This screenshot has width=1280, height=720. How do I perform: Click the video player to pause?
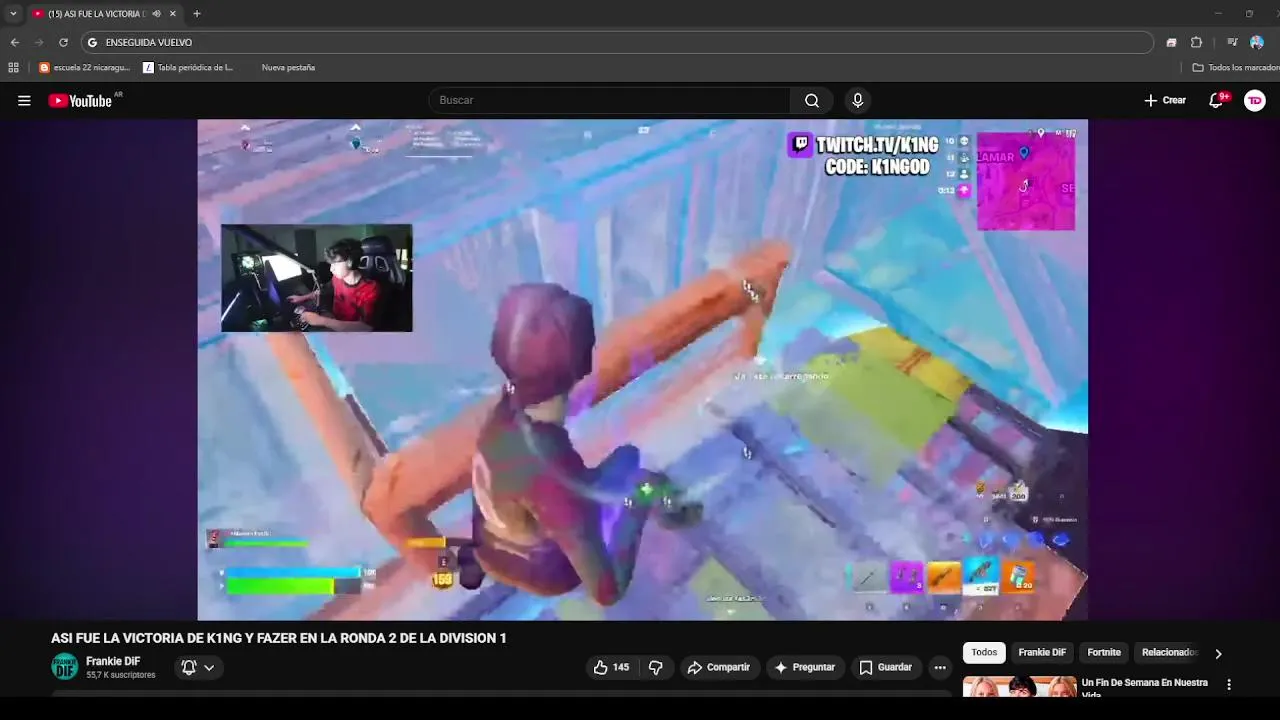[x=642, y=370]
